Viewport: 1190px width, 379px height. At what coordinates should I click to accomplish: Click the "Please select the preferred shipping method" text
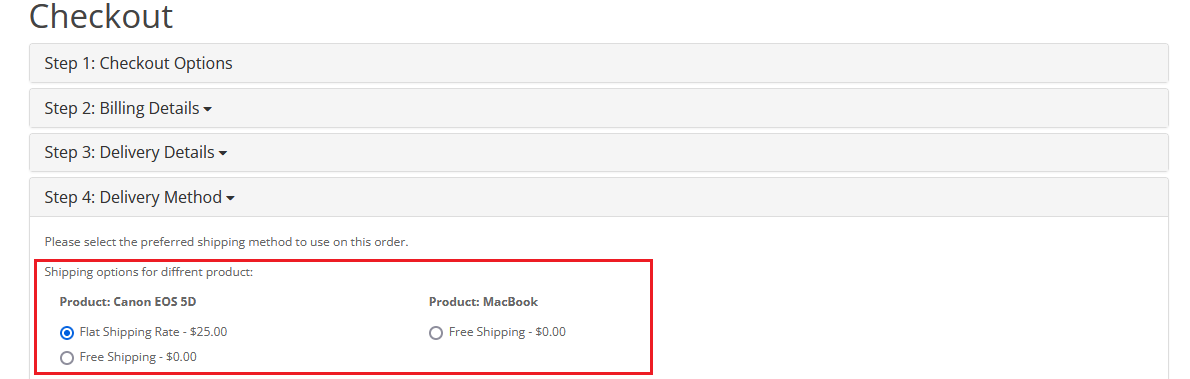pos(226,242)
